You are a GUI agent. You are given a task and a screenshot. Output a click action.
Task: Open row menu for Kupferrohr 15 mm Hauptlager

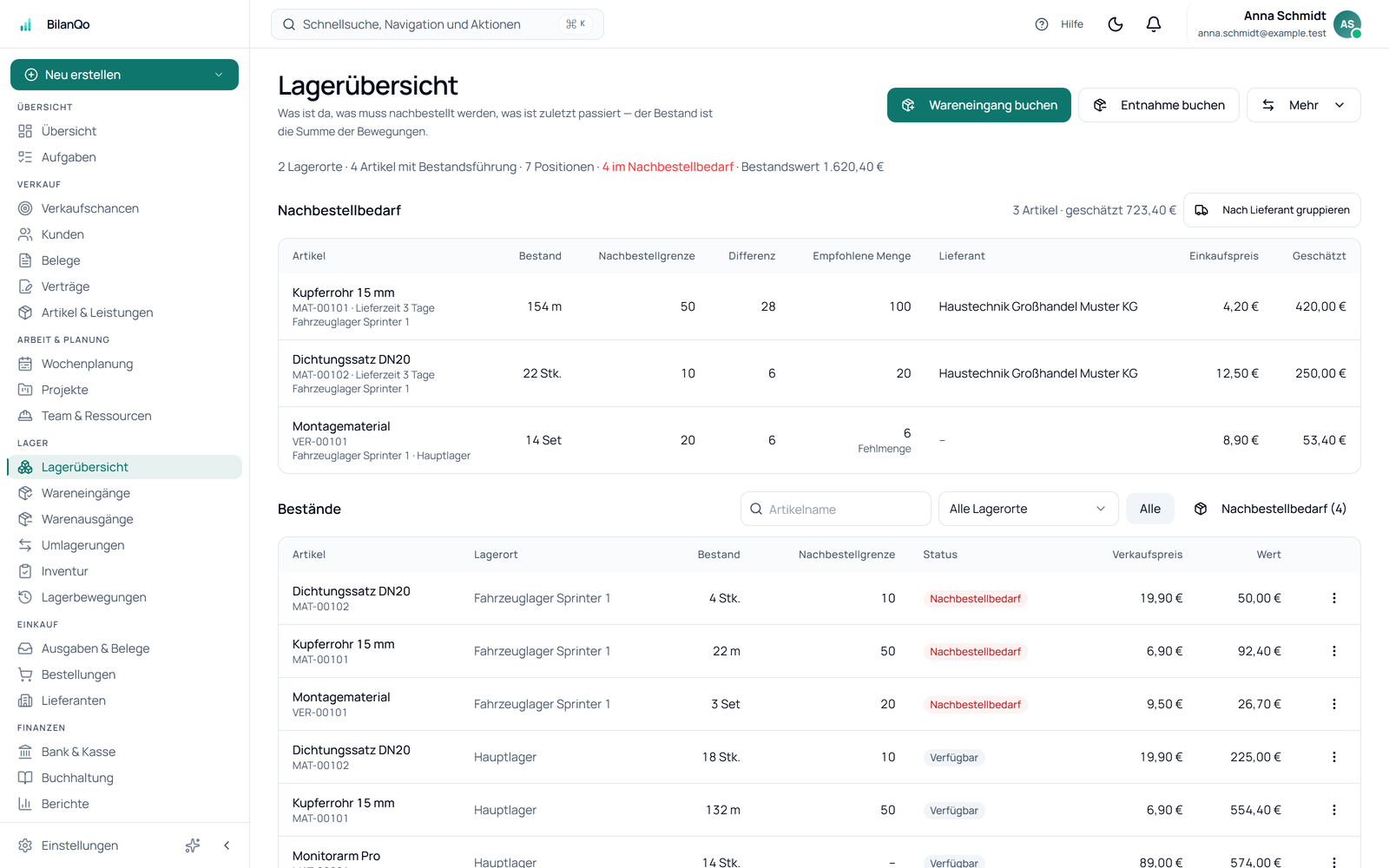[1334, 810]
